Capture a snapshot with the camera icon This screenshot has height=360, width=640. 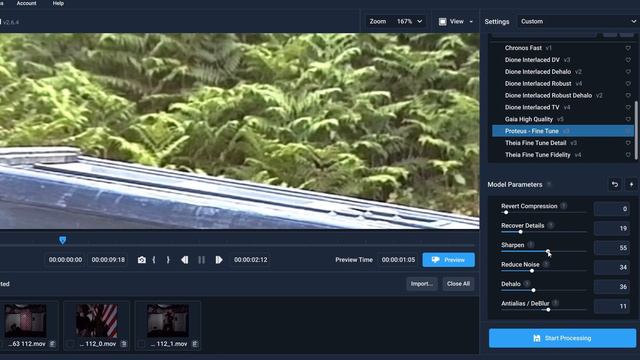point(142,260)
